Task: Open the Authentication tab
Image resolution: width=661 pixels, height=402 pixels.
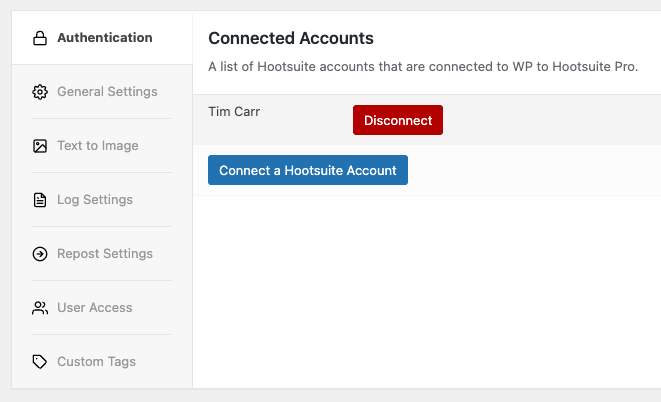Action: (x=102, y=38)
